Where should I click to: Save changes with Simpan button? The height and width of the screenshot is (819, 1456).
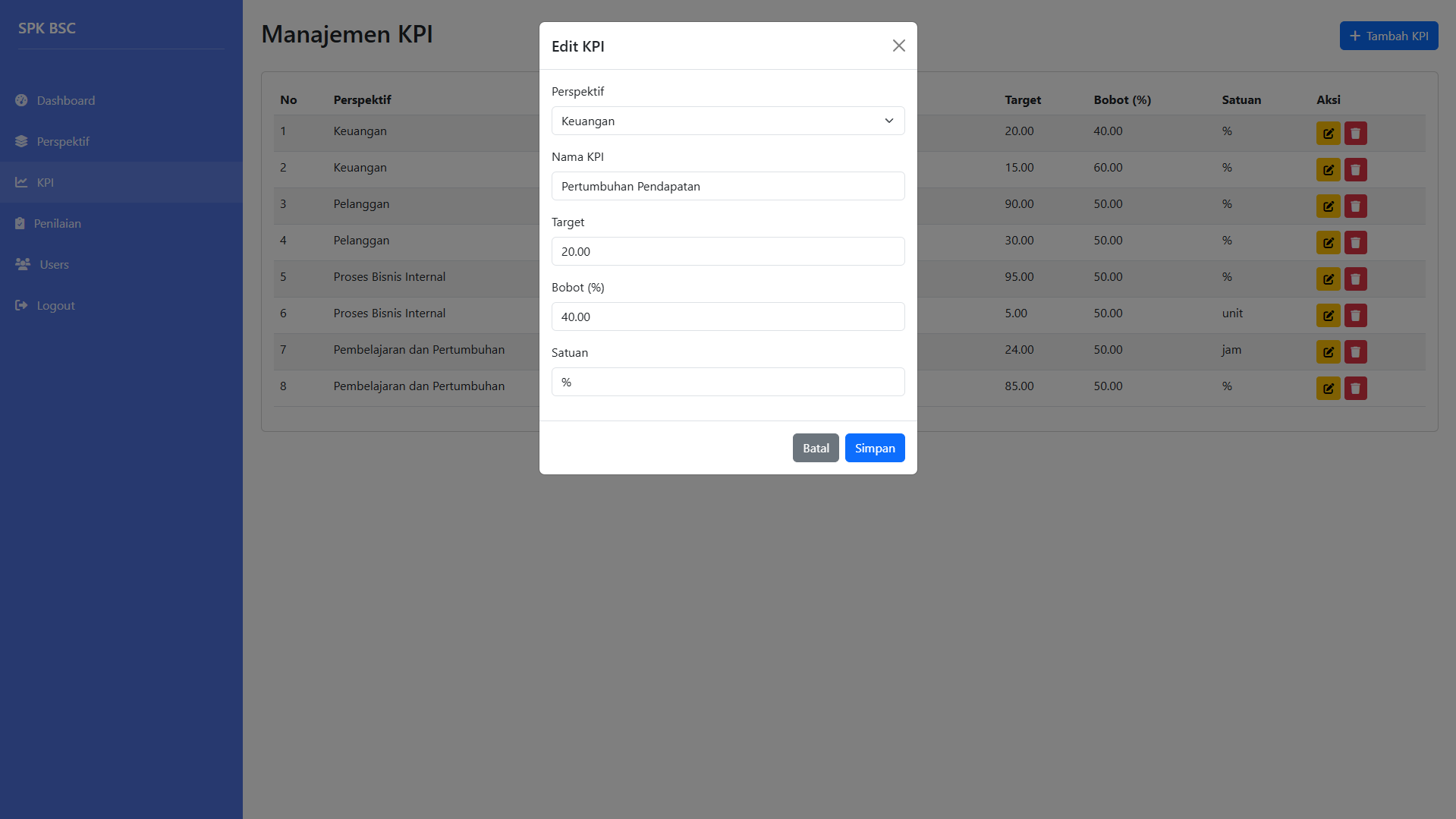pos(875,448)
